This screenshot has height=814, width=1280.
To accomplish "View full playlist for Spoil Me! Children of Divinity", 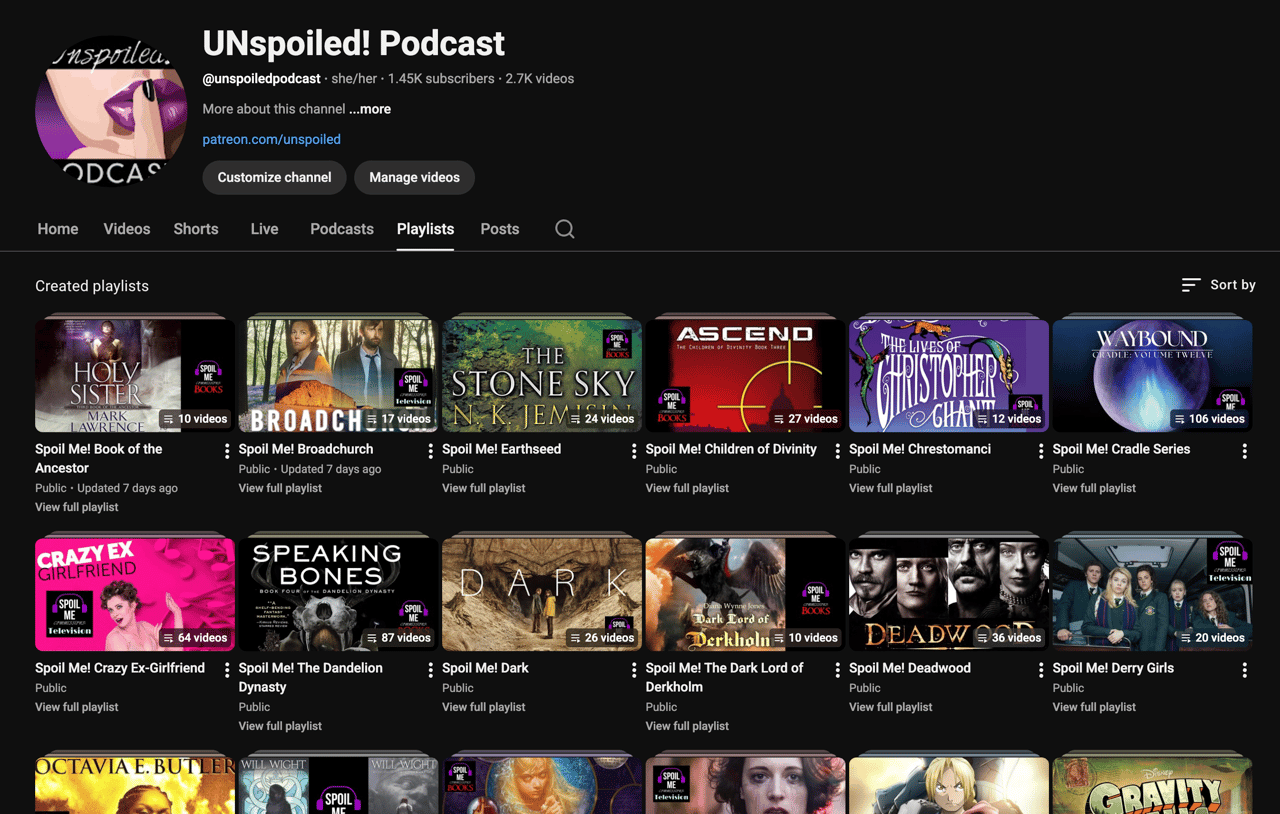I will (687, 488).
